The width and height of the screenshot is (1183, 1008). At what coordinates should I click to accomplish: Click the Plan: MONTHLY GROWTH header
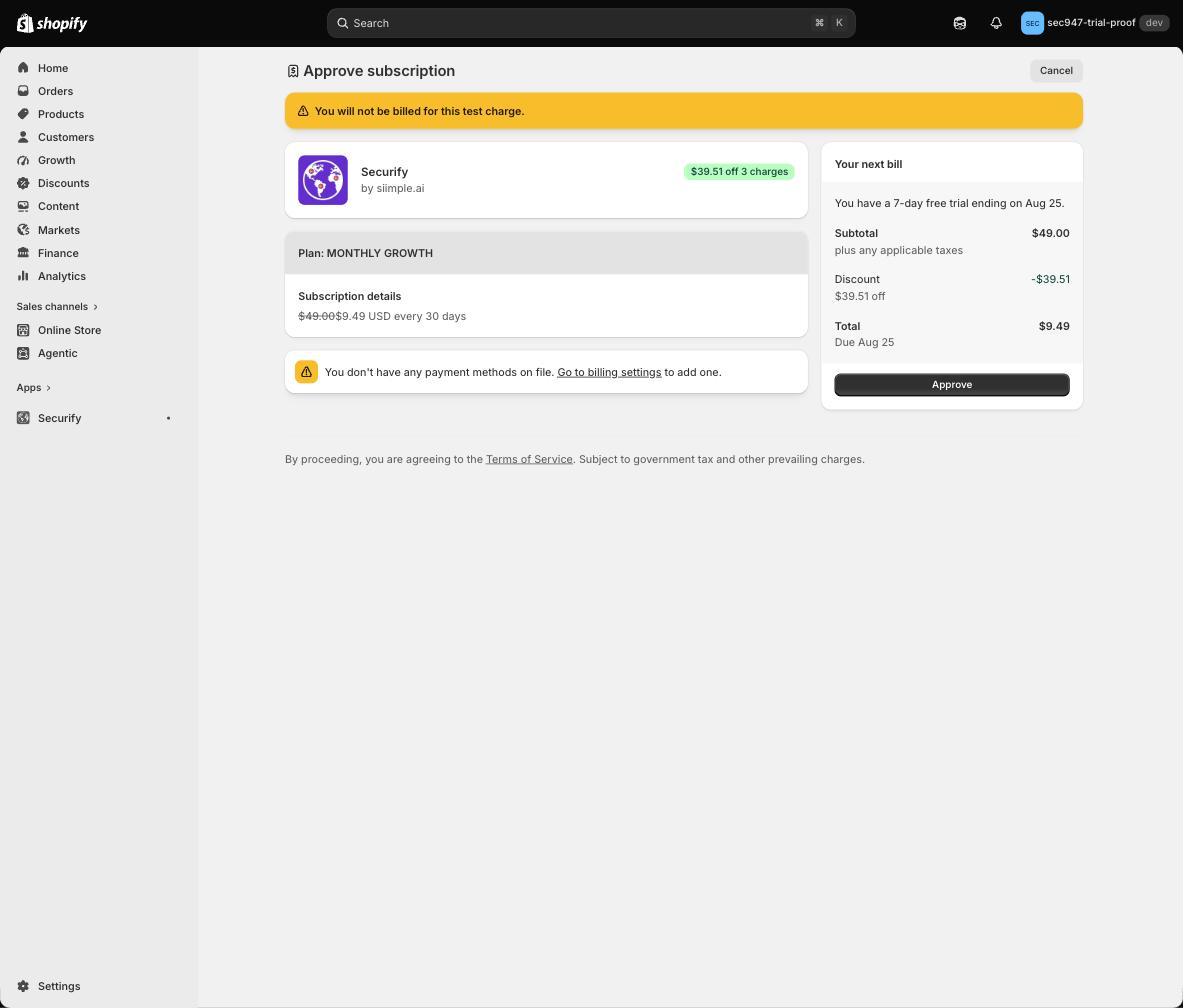(x=546, y=253)
